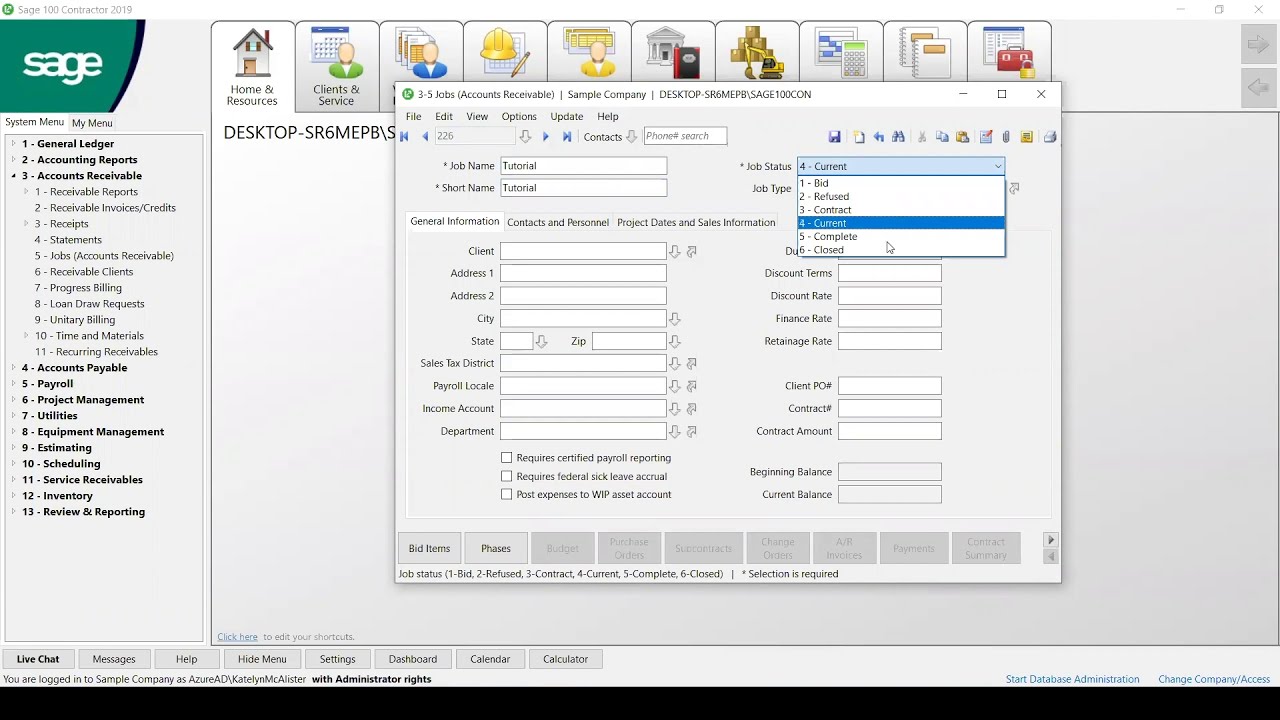The image size is (1280, 720).
Task: Click the binoculars search icon
Action: point(898,137)
